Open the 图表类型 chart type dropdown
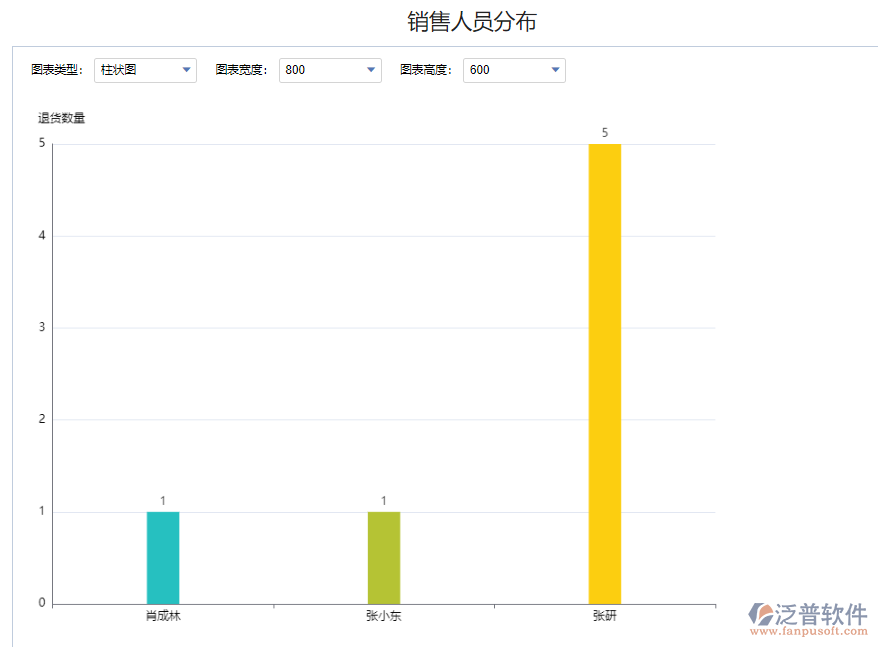878x647 pixels. (145, 70)
